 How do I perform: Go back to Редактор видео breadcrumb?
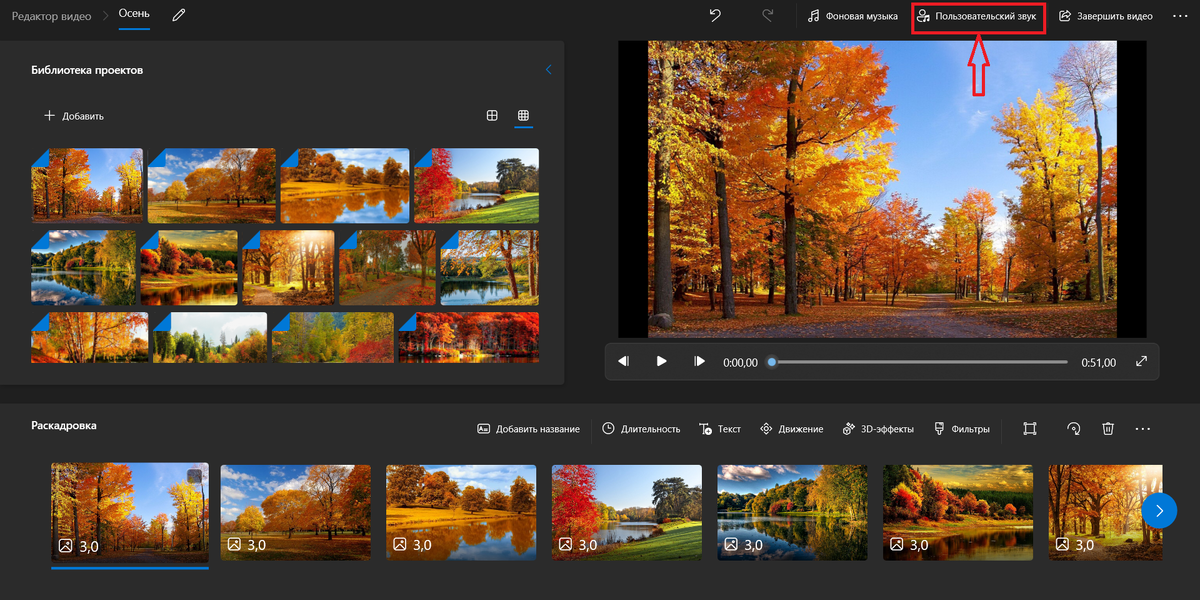[51, 16]
